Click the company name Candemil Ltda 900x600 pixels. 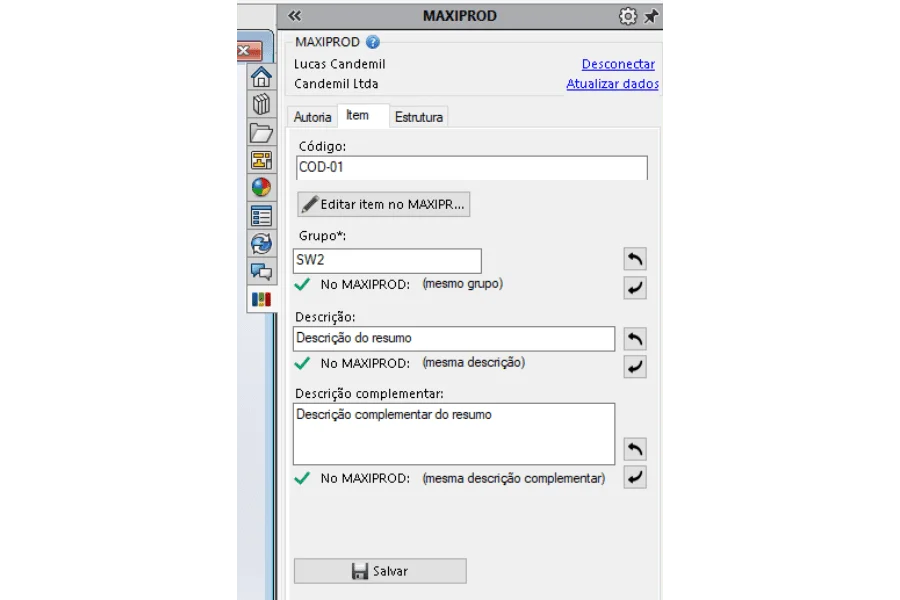pos(336,84)
